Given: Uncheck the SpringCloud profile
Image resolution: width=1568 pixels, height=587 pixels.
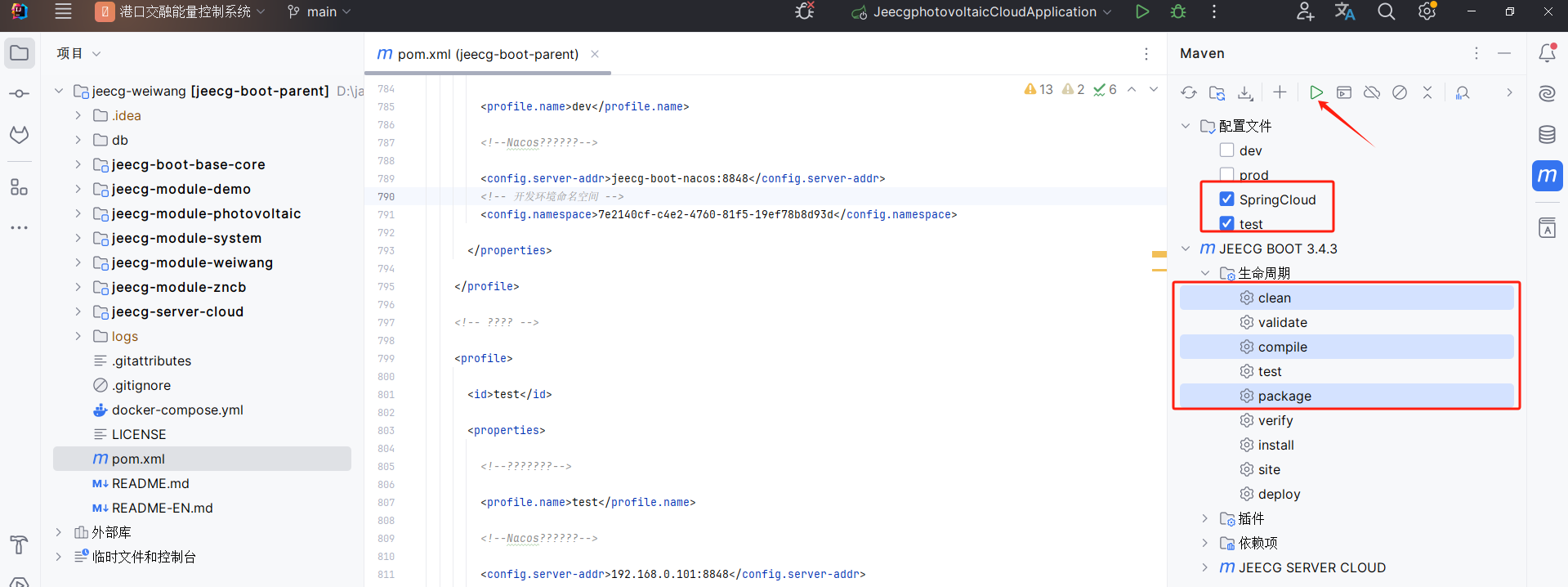Looking at the screenshot, I should point(1226,199).
